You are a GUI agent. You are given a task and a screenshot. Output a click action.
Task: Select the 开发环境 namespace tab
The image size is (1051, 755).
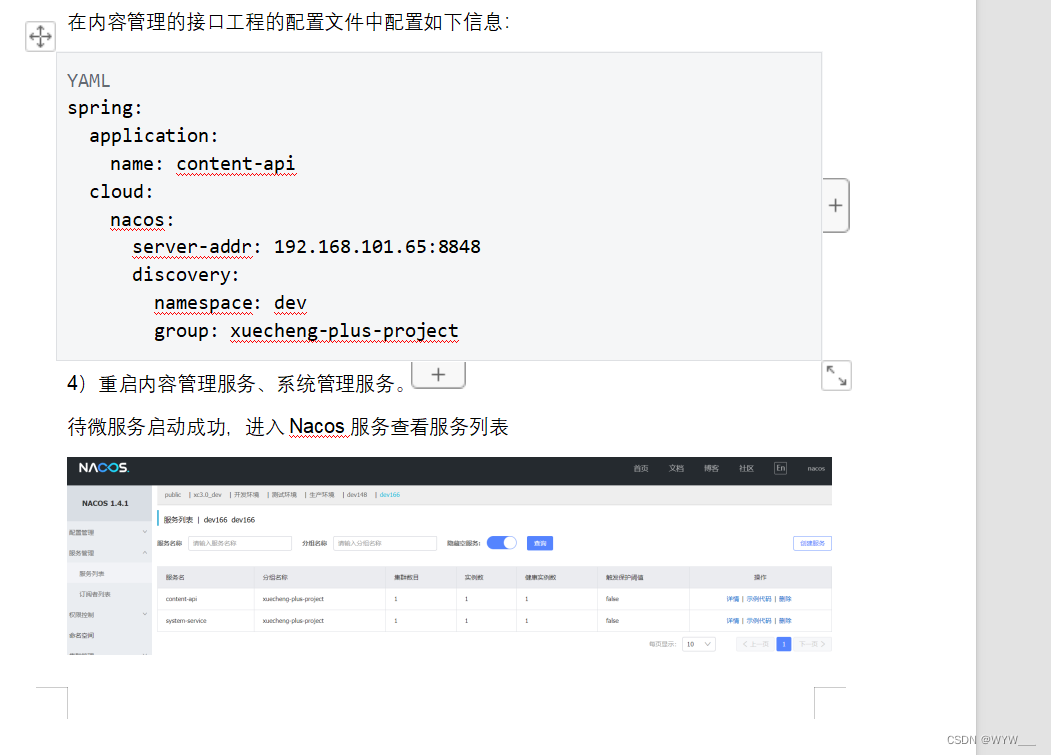click(246, 495)
